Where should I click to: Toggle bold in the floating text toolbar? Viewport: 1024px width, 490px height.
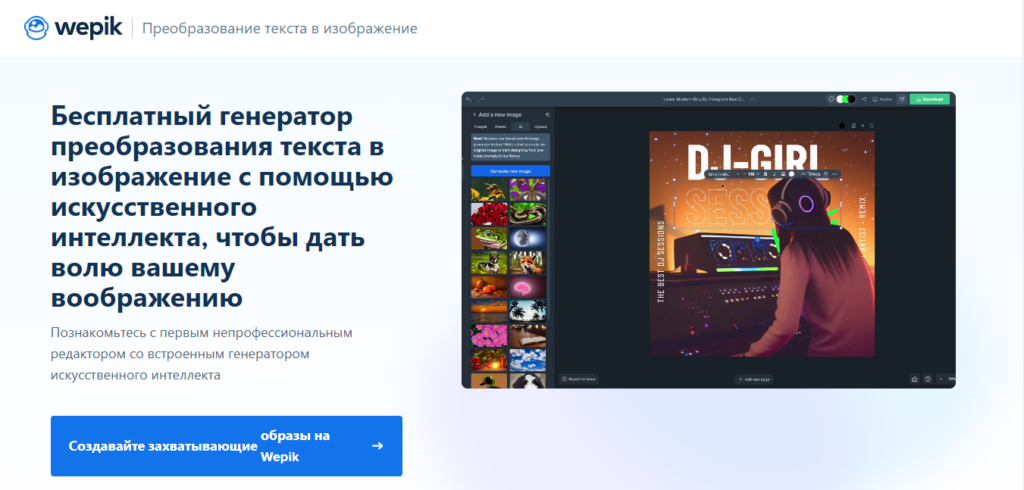(765, 174)
